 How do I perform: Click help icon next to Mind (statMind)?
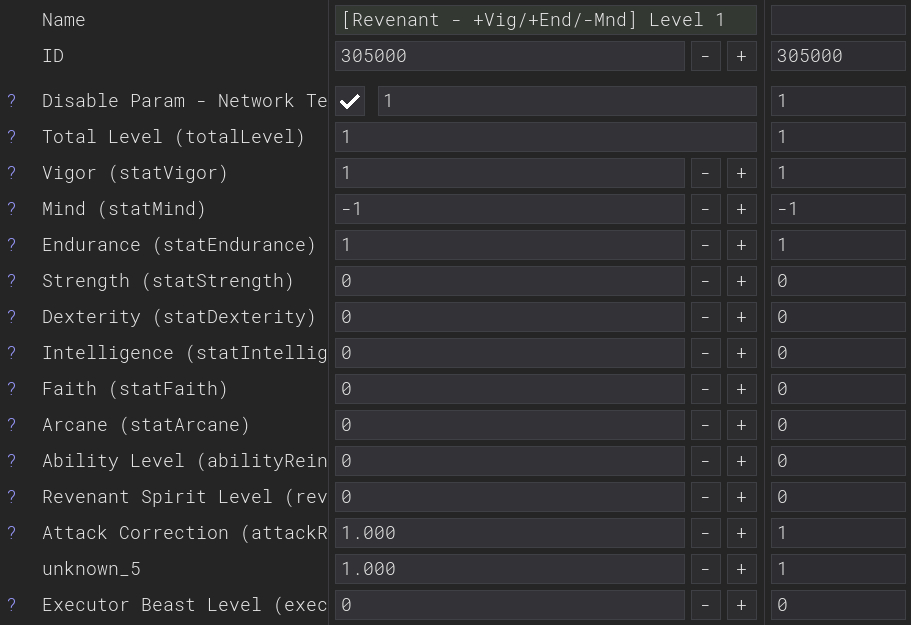(x=12, y=209)
